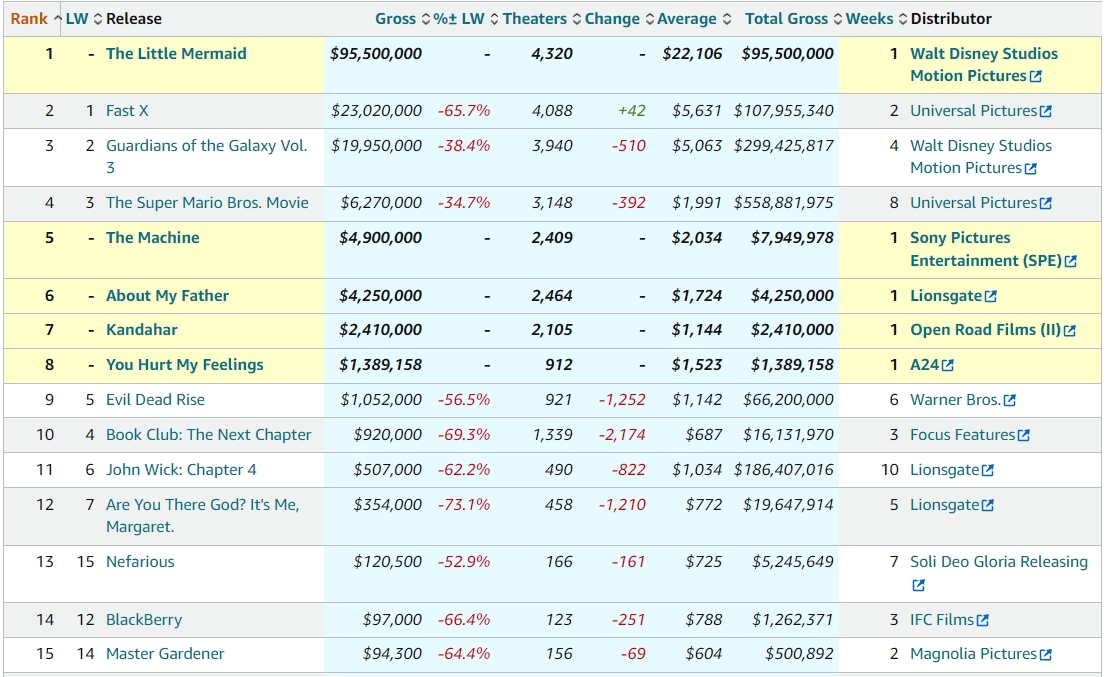
Task: Select Are You There God? It's Me, Margaret.
Action: pyautogui.click(x=203, y=515)
